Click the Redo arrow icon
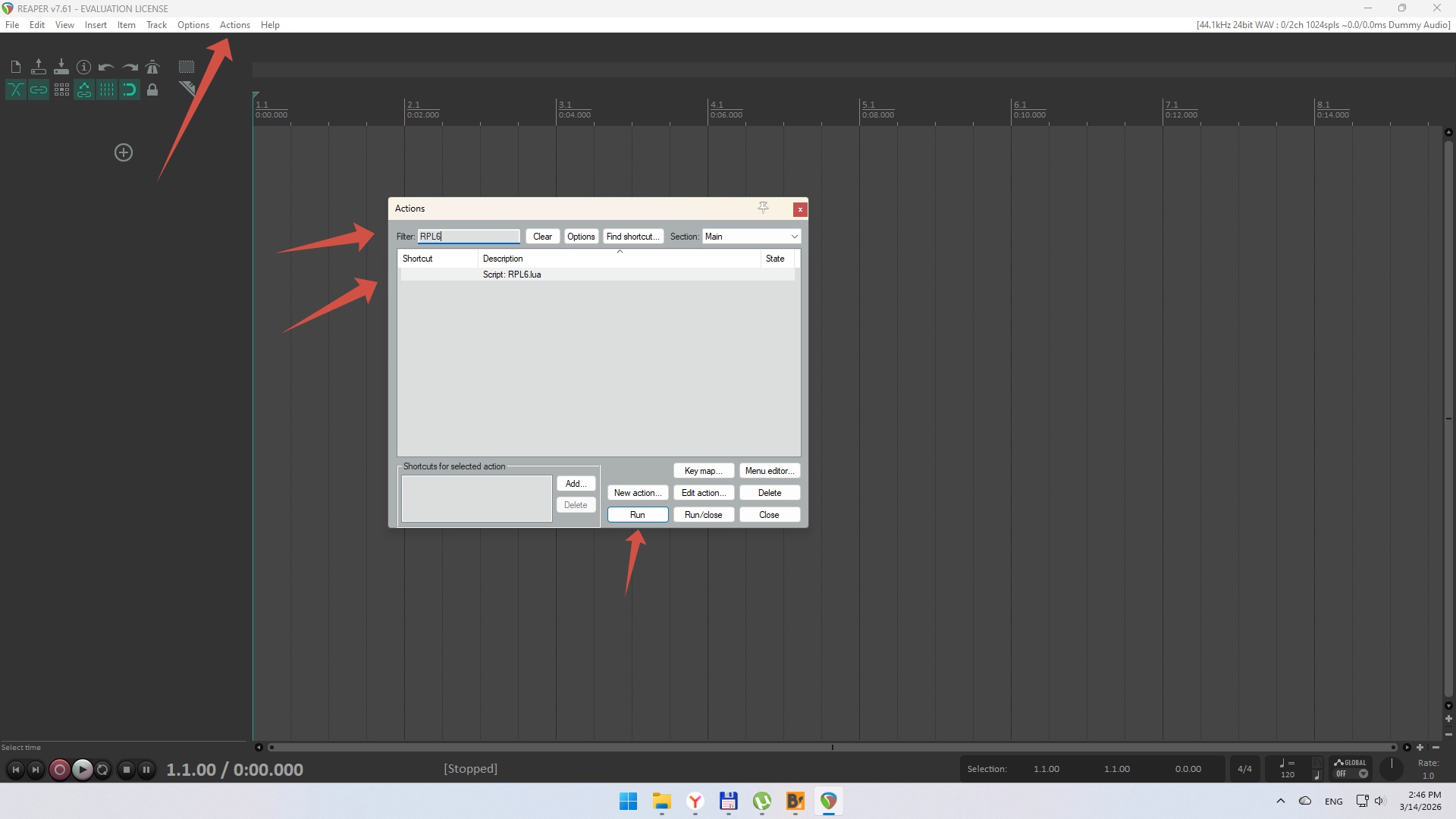This screenshot has width=1456, height=819. point(130,67)
